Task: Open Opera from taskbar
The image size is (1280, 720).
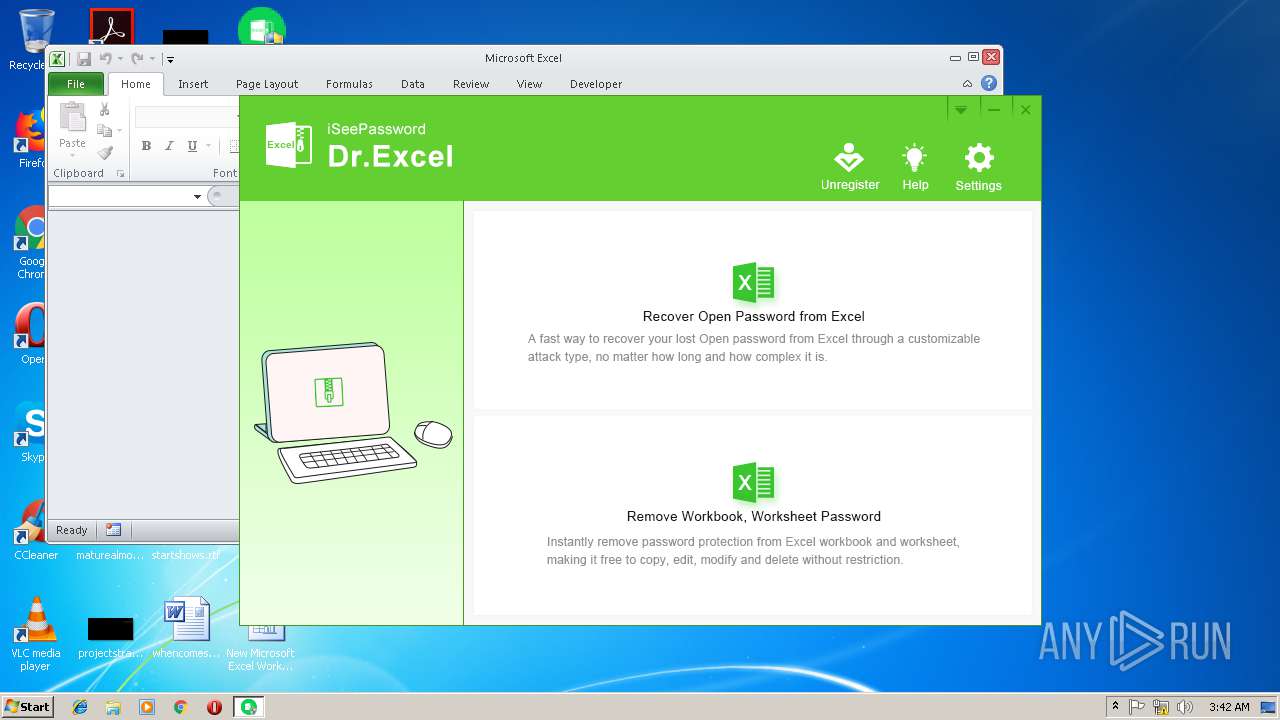Action: coord(214,707)
